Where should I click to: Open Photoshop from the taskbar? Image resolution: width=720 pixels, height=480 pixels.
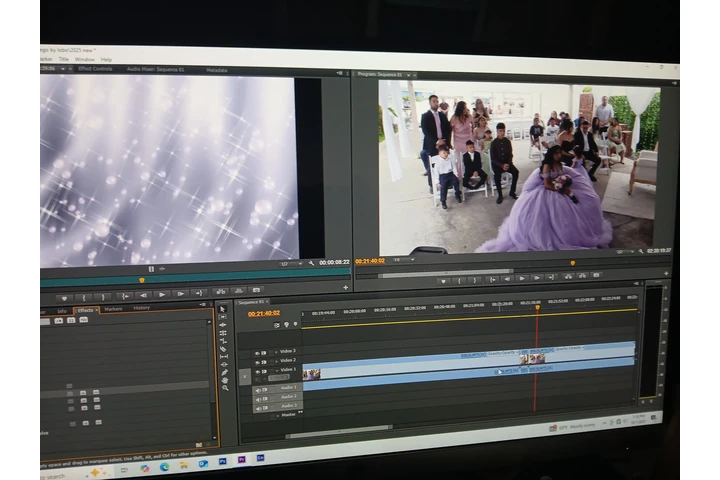(221, 461)
